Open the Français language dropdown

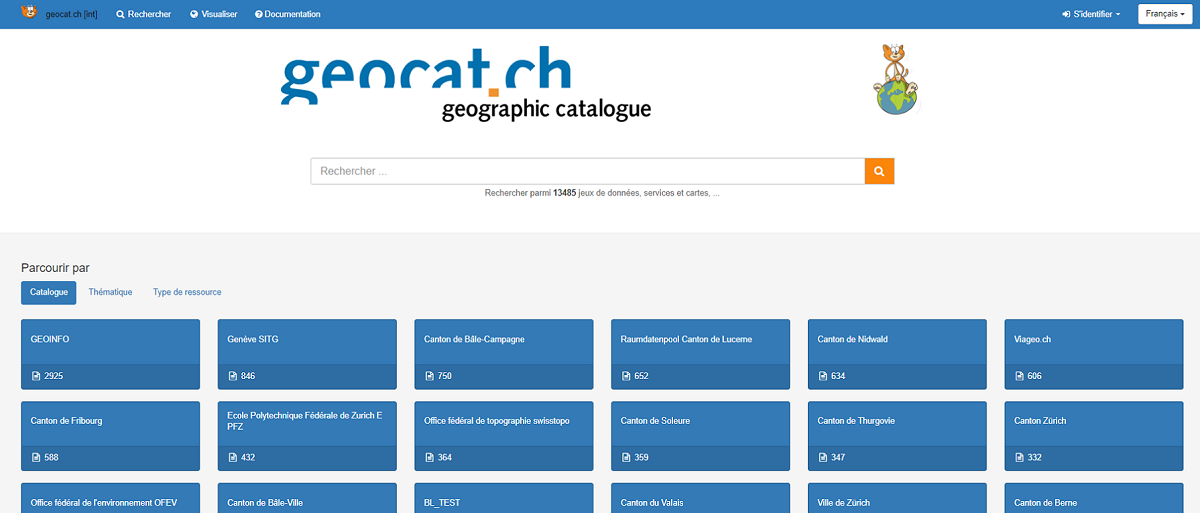tap(1164, 15)
